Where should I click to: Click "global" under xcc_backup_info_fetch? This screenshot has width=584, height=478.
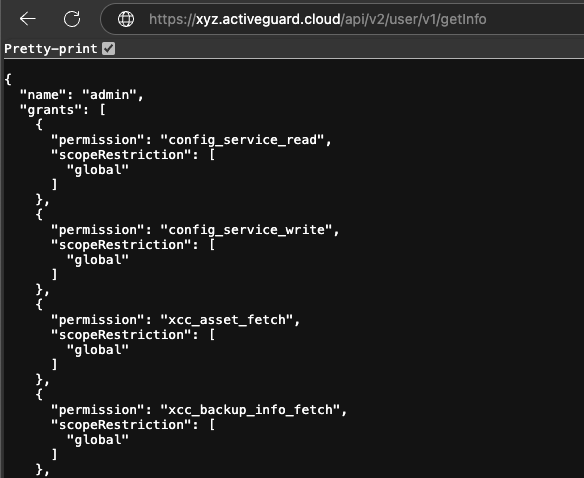click(x=98, y=440)
